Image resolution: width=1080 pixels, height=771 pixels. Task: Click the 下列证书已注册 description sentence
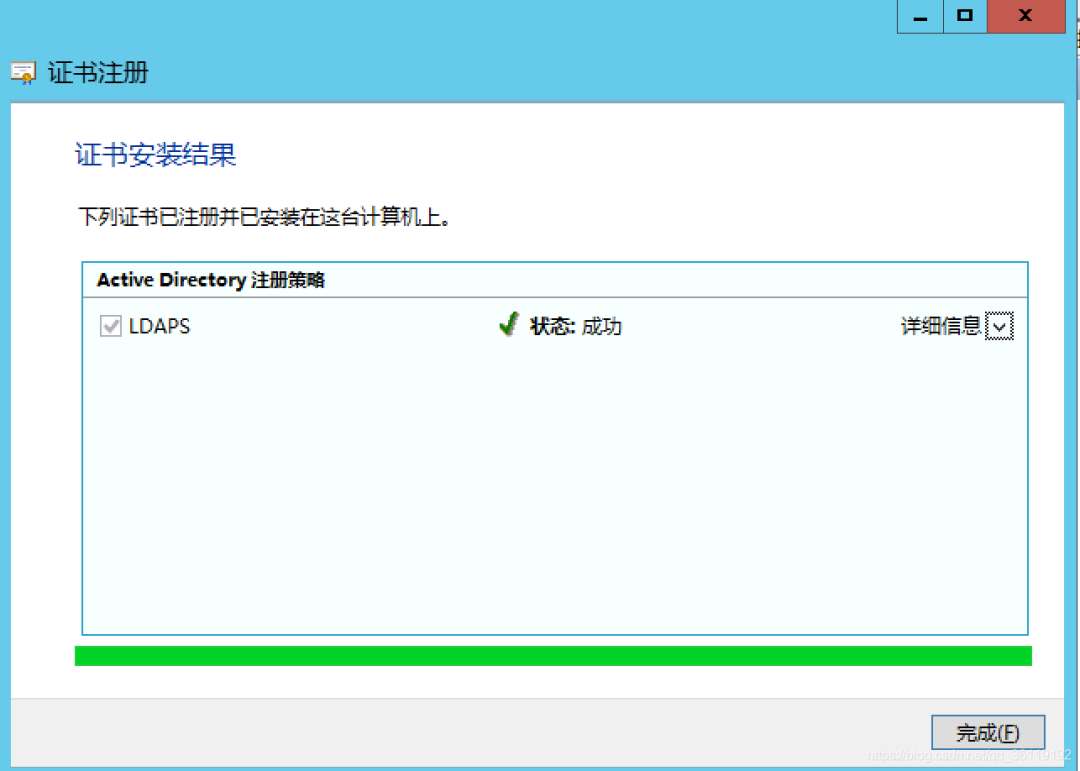coord(264,217)
